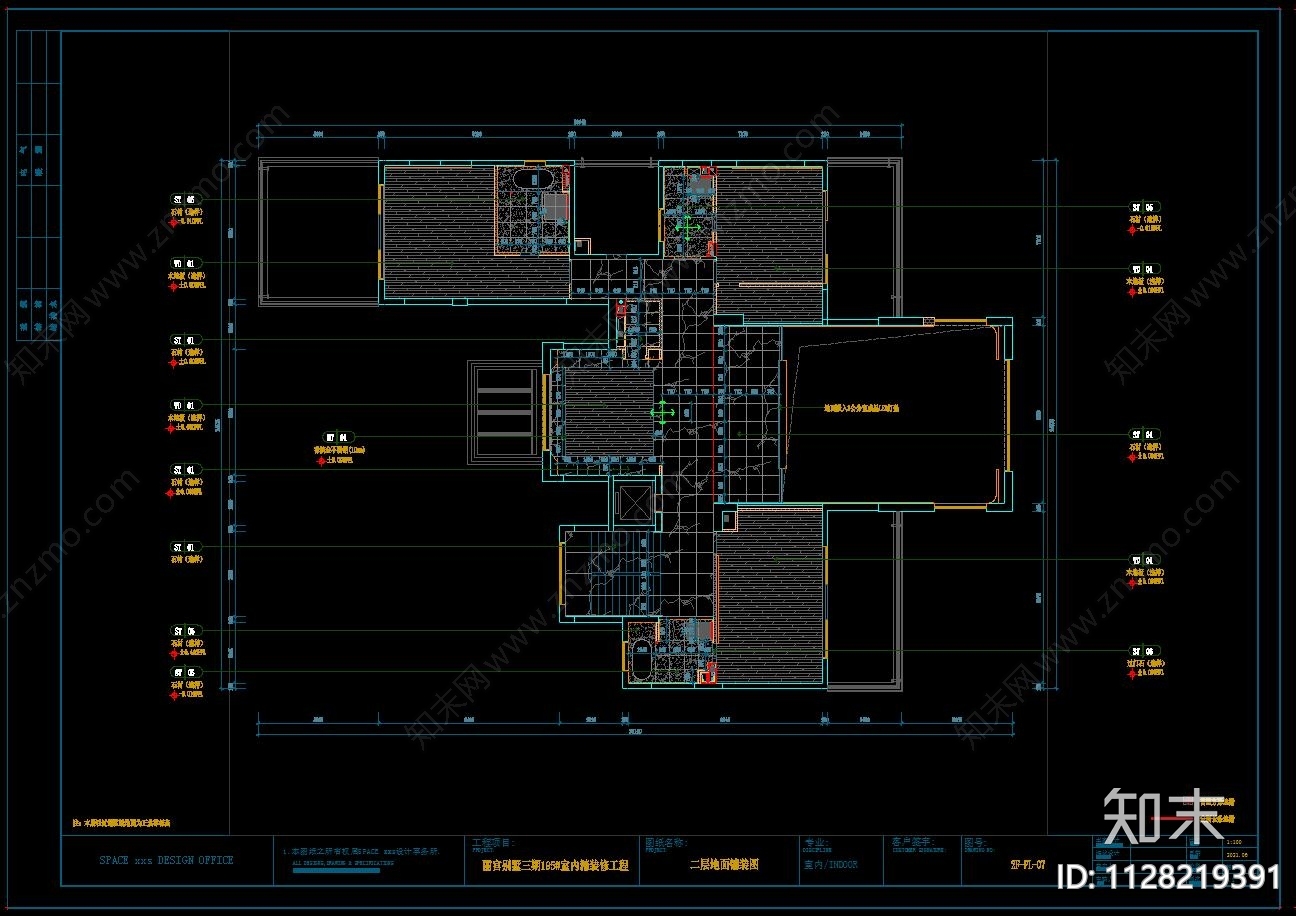The width and height of the screenshot is (1296, 916).
Task: Click project name '丽宫别墅三期195#室内精装修工程'
Action: (553, 867)
